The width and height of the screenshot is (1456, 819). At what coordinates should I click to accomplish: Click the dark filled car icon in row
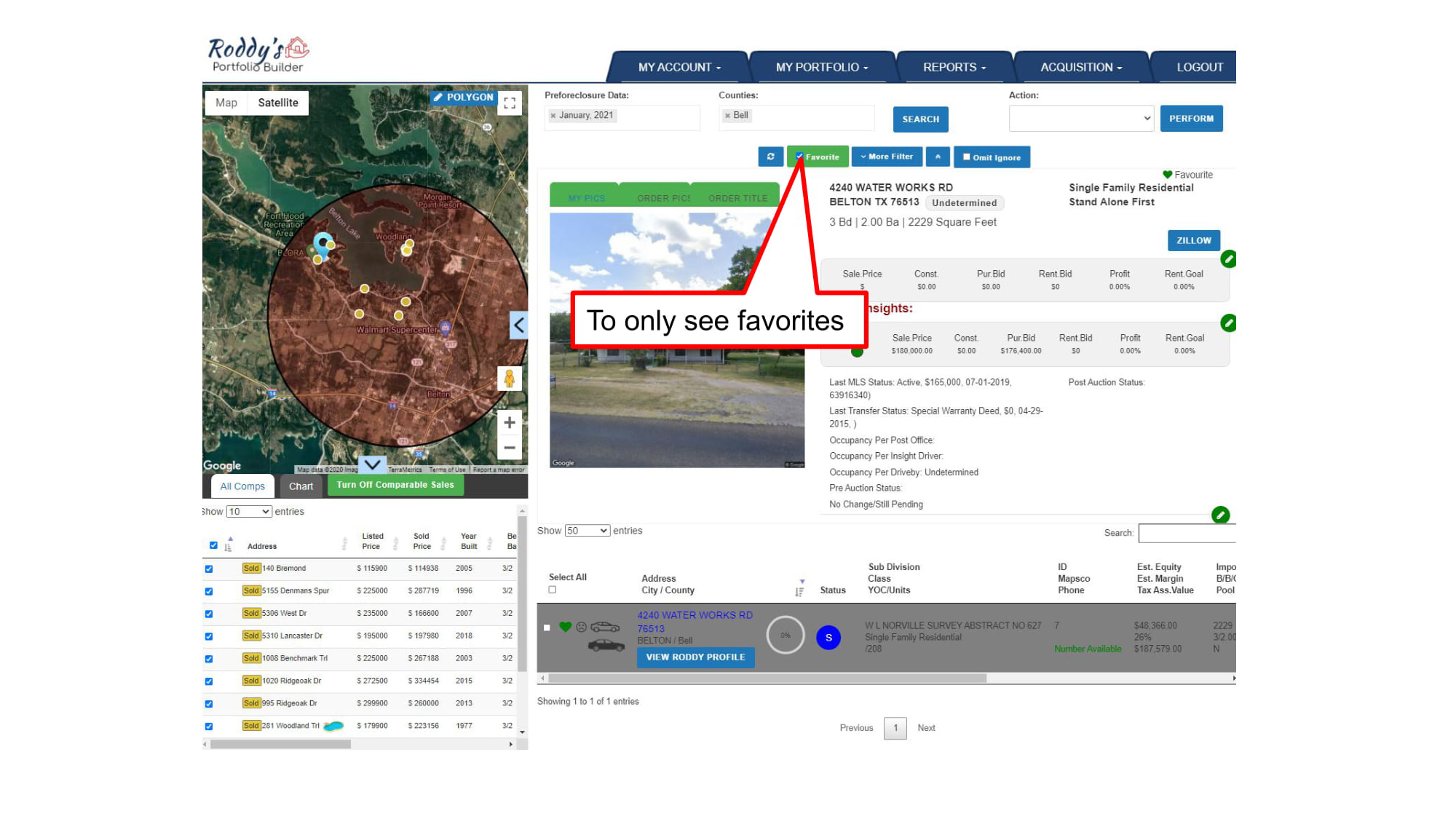606,645
